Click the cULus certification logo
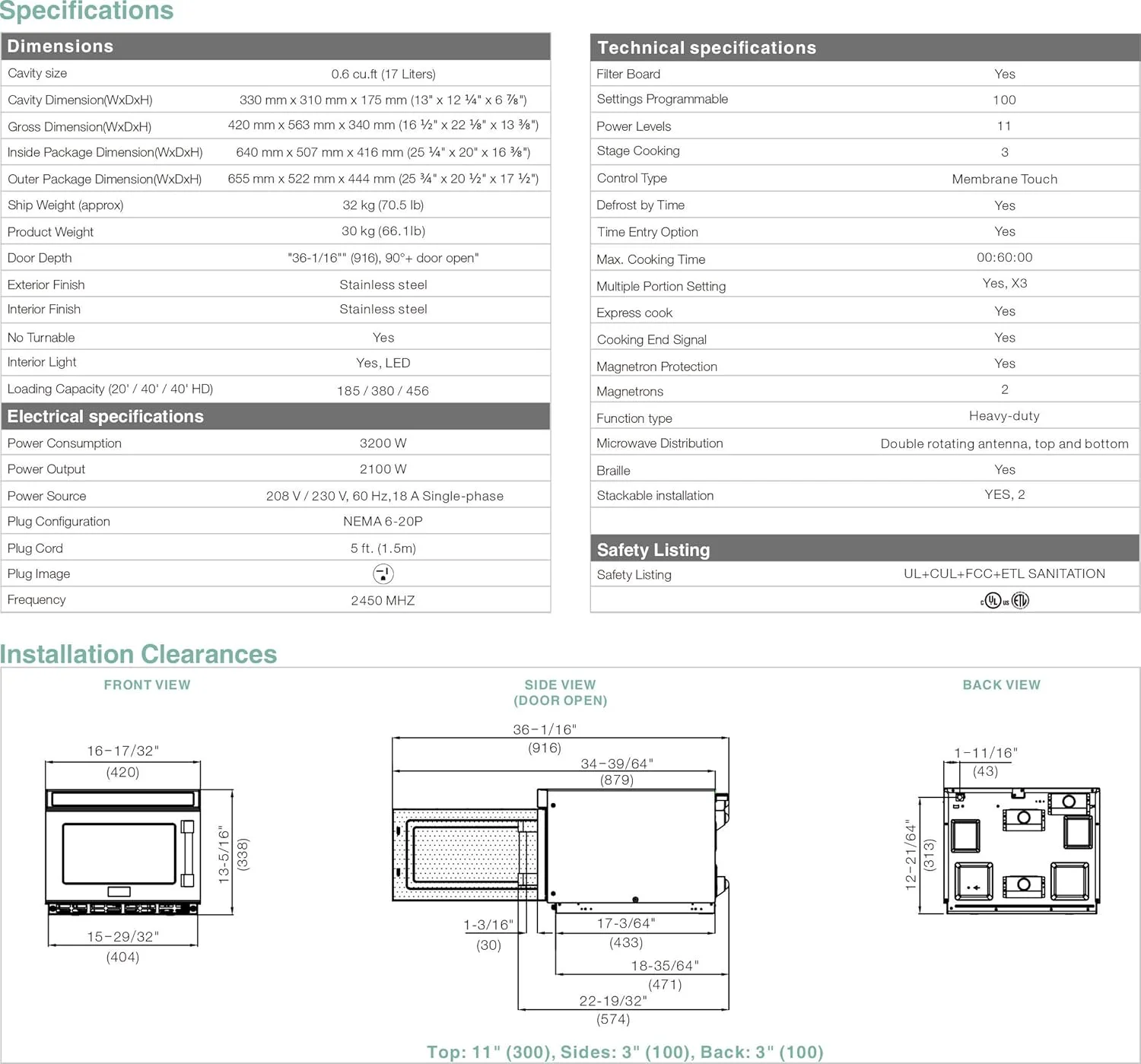This screenshot has height=1064, width=1141. pos(993,601)
